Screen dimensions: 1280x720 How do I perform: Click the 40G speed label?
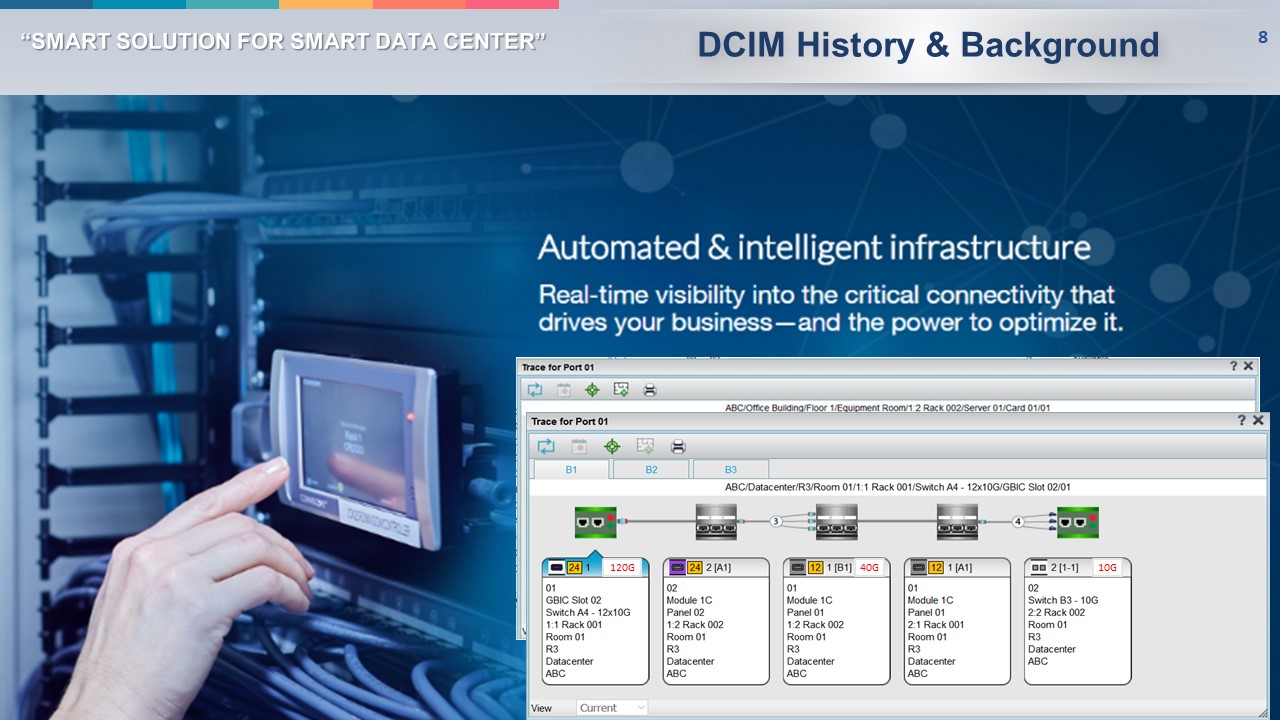coord(869,568)
